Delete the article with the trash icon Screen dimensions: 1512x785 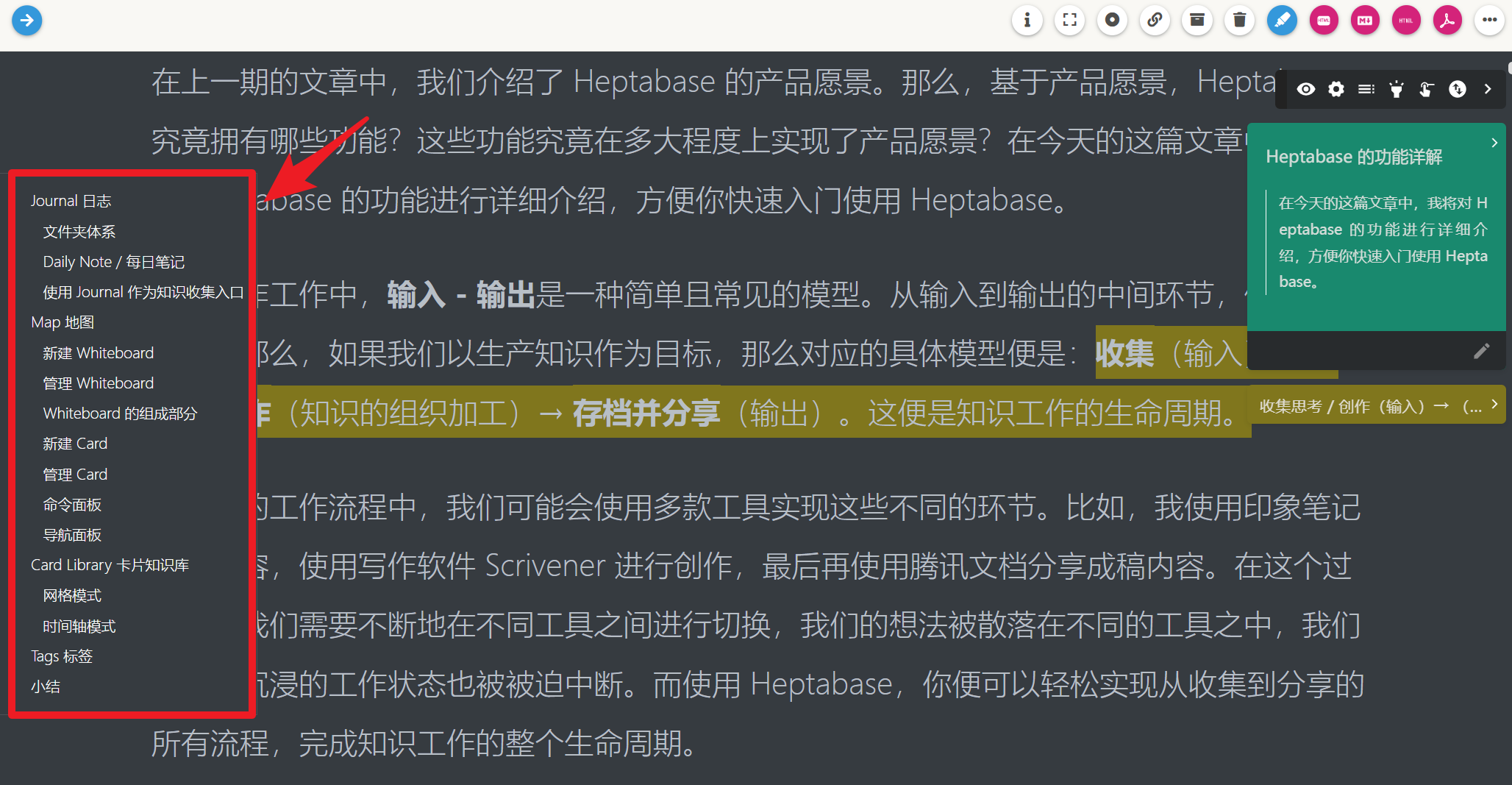click(1240, 20)
